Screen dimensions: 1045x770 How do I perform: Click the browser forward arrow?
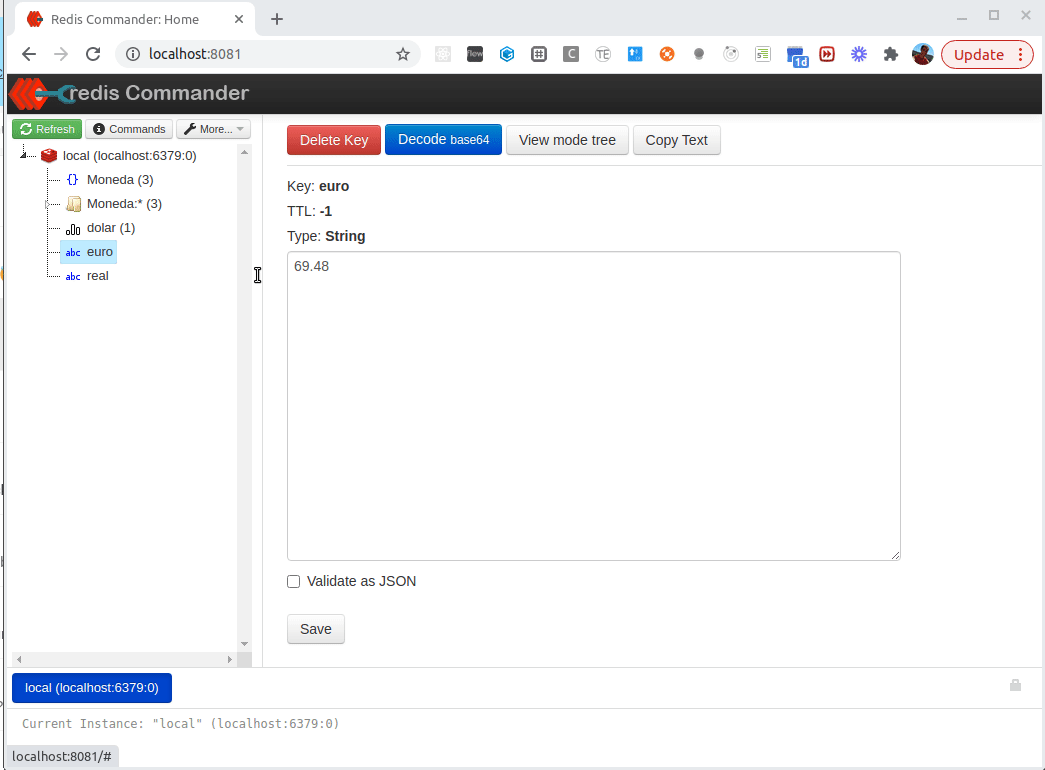point(61,54)
